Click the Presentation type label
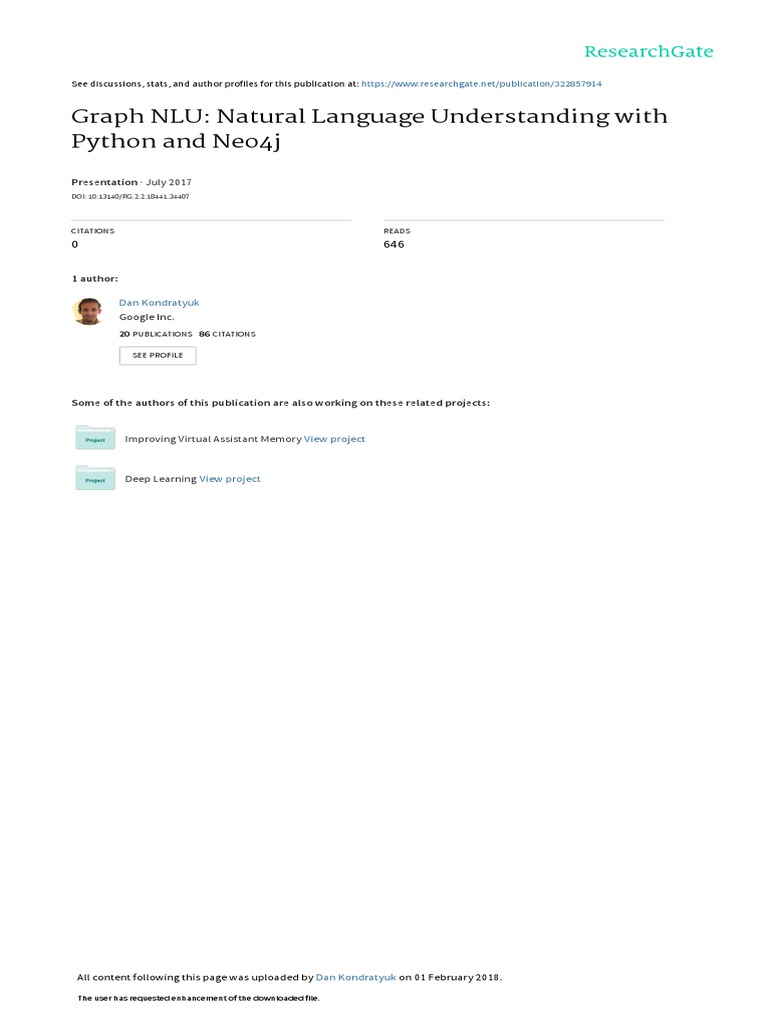 [104, 182]
